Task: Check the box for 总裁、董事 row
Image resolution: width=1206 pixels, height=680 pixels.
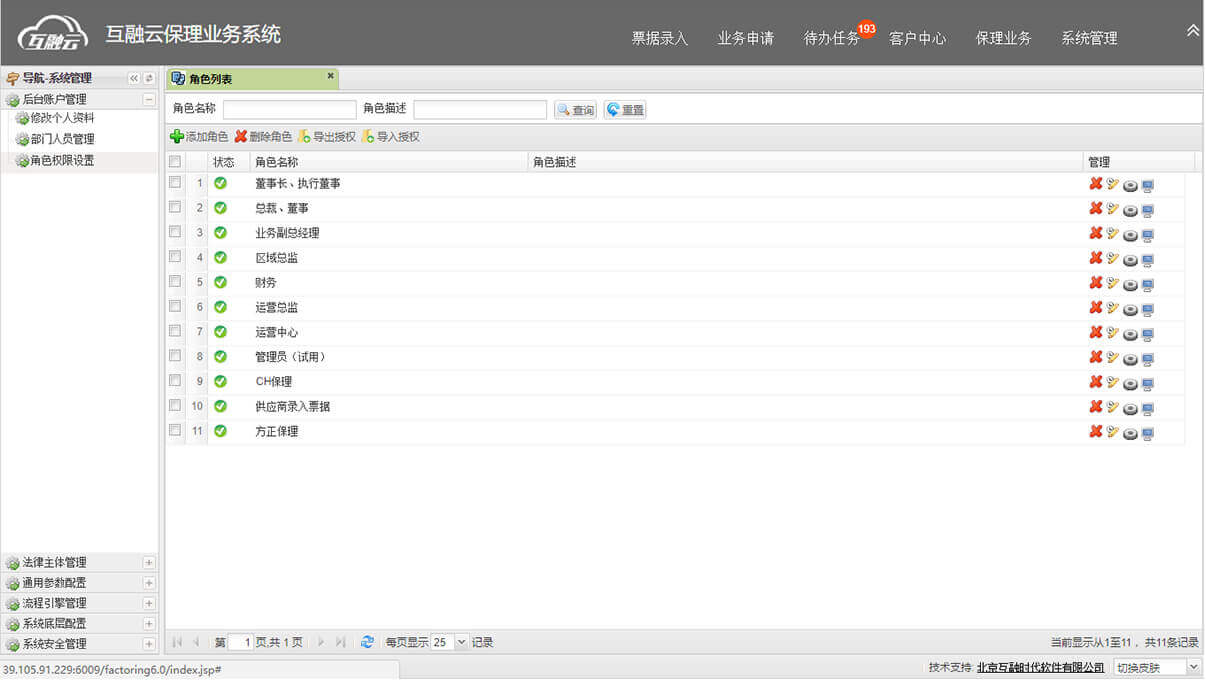Action: tap(175, 207)
